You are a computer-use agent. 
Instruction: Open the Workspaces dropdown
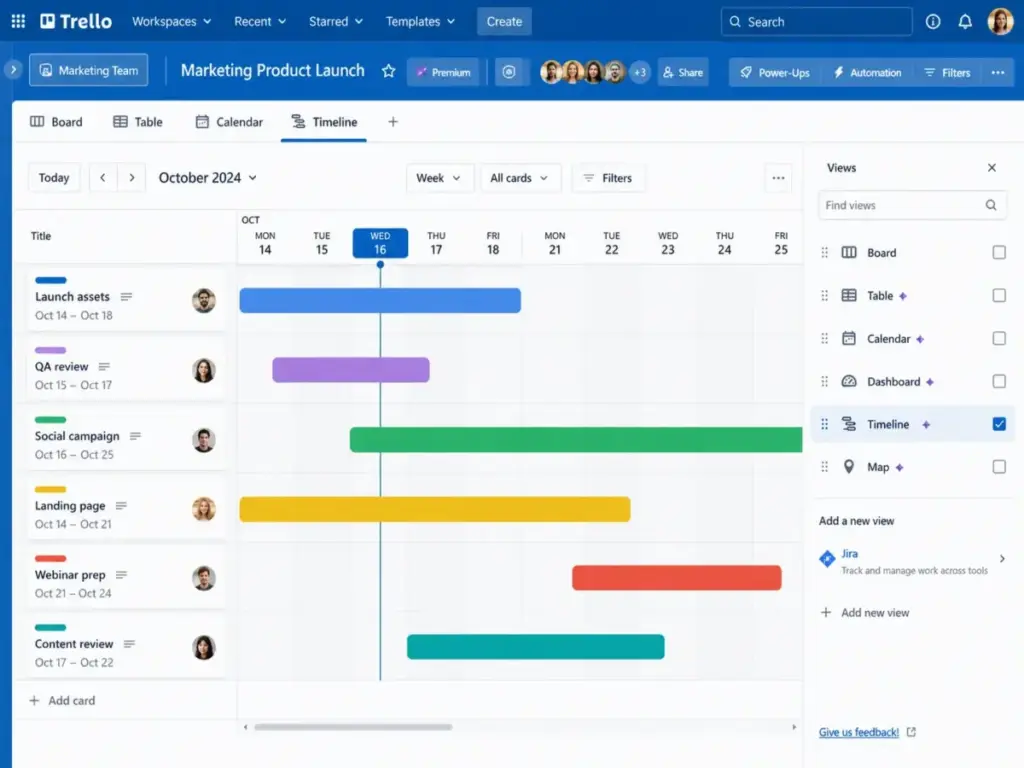pos(171,22)
